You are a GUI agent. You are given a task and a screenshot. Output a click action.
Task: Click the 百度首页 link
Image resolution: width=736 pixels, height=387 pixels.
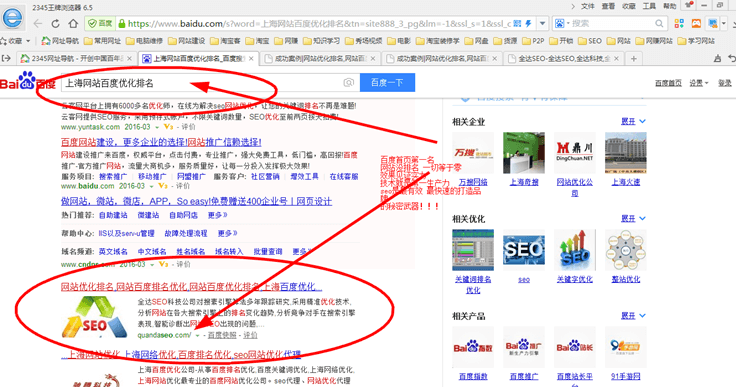click(x=668, y=83)
